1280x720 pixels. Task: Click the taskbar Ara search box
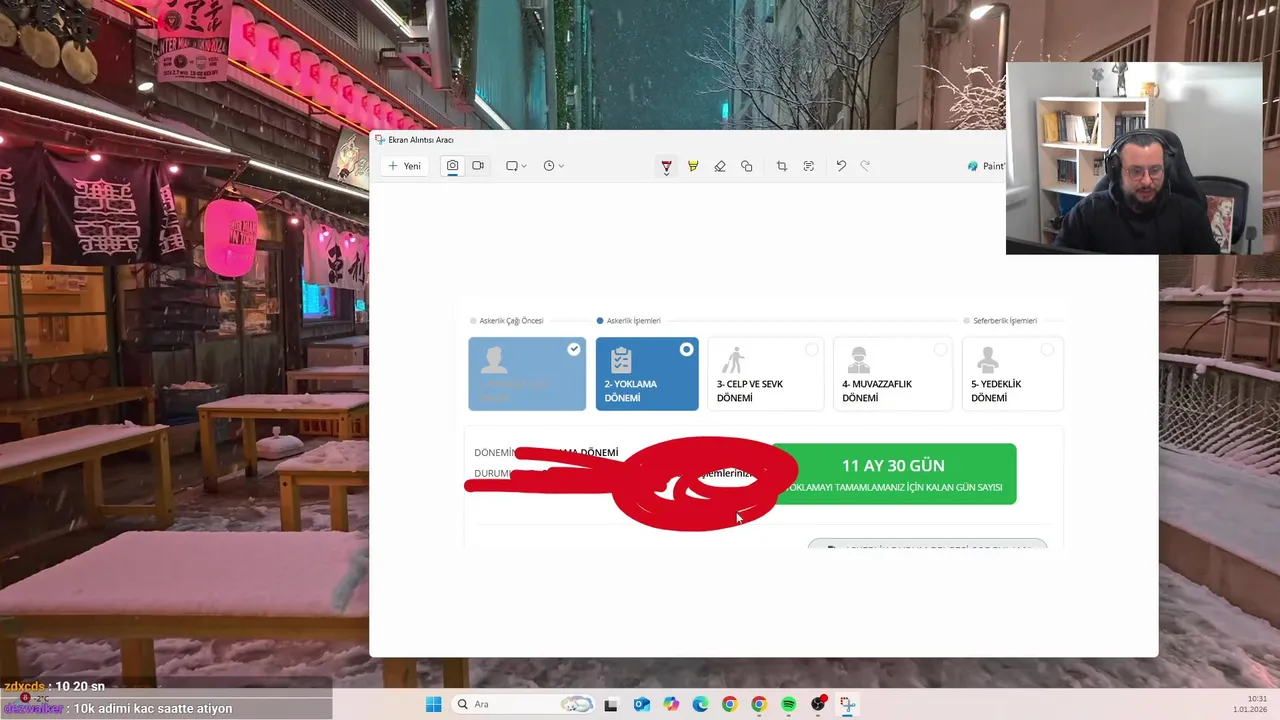point(524,704)
